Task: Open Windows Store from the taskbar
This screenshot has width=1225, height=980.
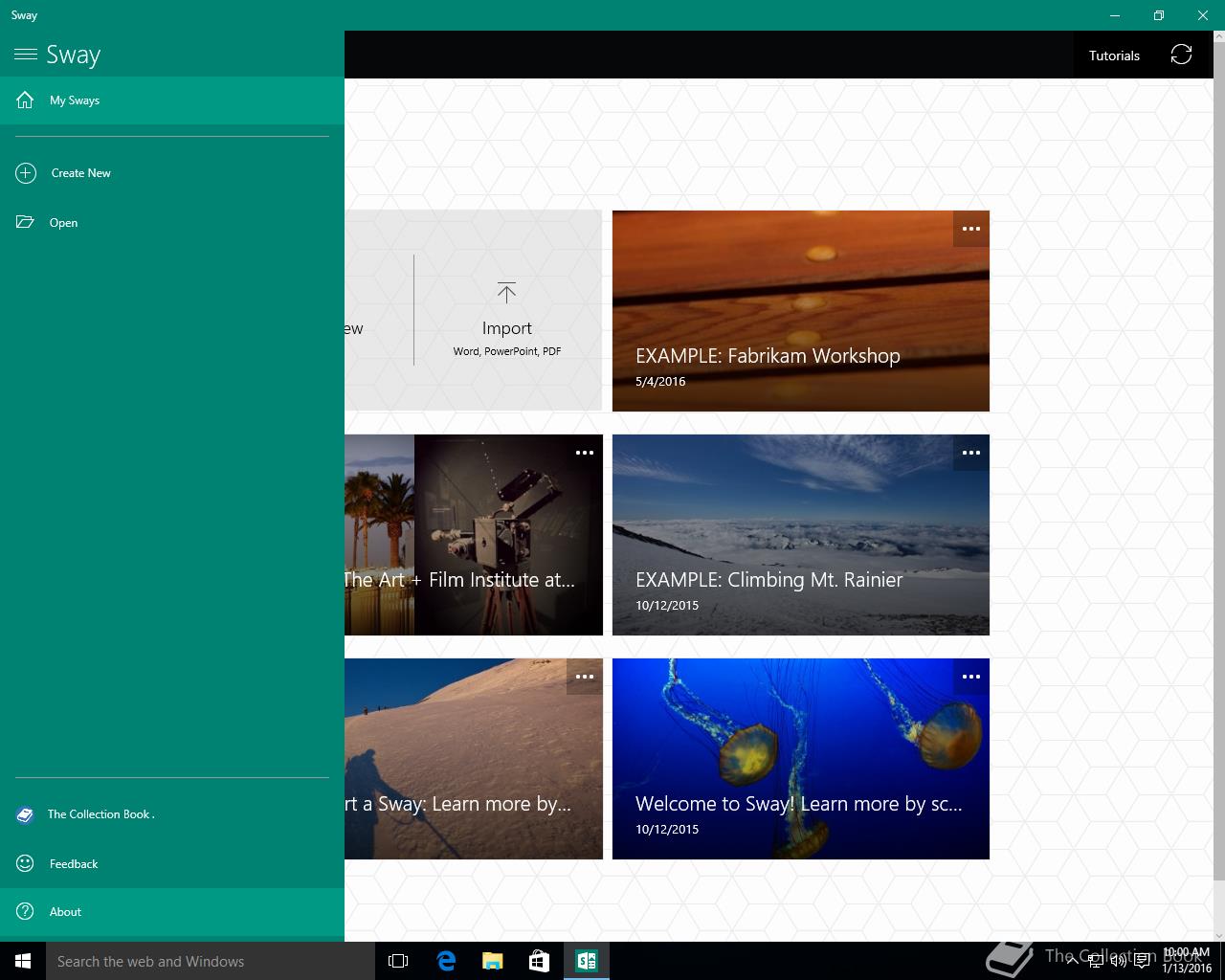Action: click(539, 961)
